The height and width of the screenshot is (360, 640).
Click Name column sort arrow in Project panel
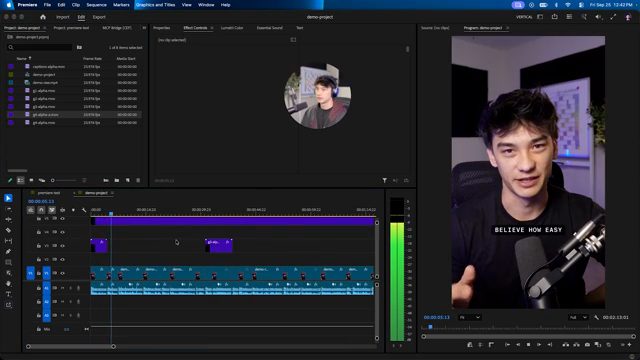30,58
